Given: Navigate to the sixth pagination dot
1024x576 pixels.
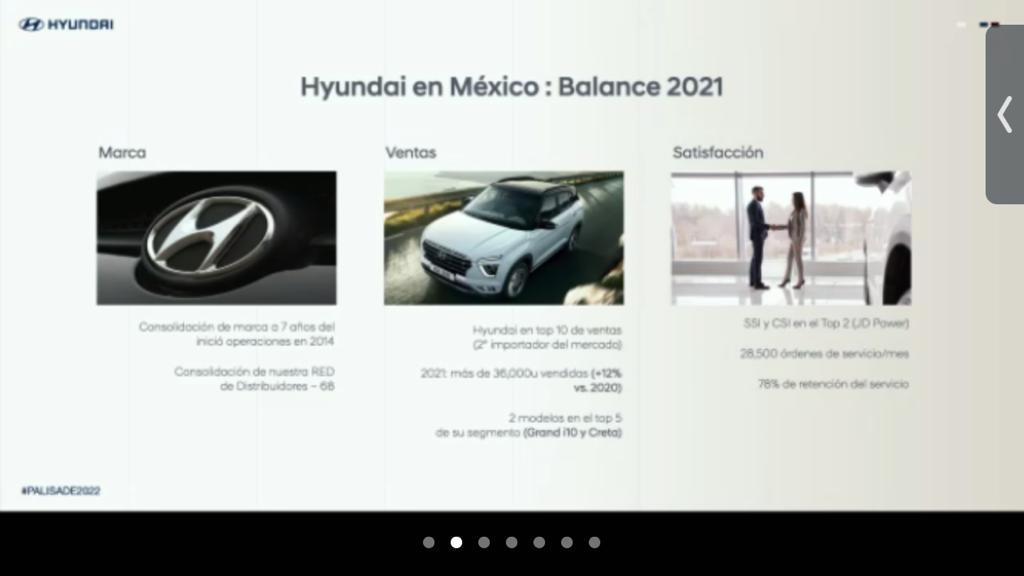Looking at the screenshot, I should point(567,542).
